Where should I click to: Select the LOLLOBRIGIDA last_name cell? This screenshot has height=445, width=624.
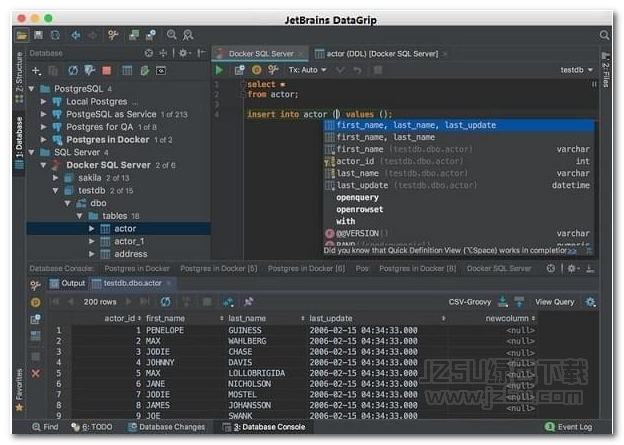[x=266, y=373]
